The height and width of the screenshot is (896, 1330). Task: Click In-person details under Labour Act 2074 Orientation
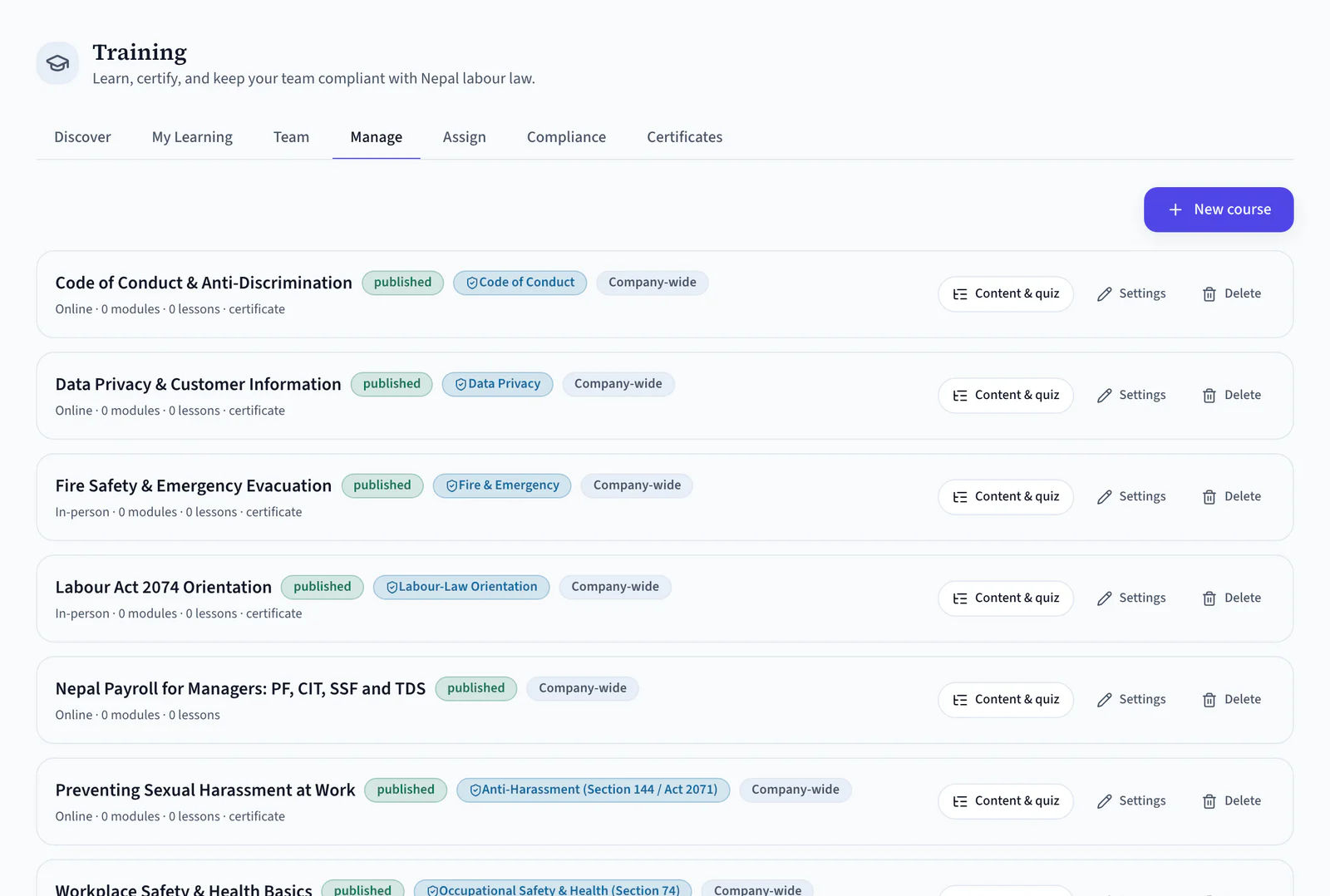(x=179, y=613)
